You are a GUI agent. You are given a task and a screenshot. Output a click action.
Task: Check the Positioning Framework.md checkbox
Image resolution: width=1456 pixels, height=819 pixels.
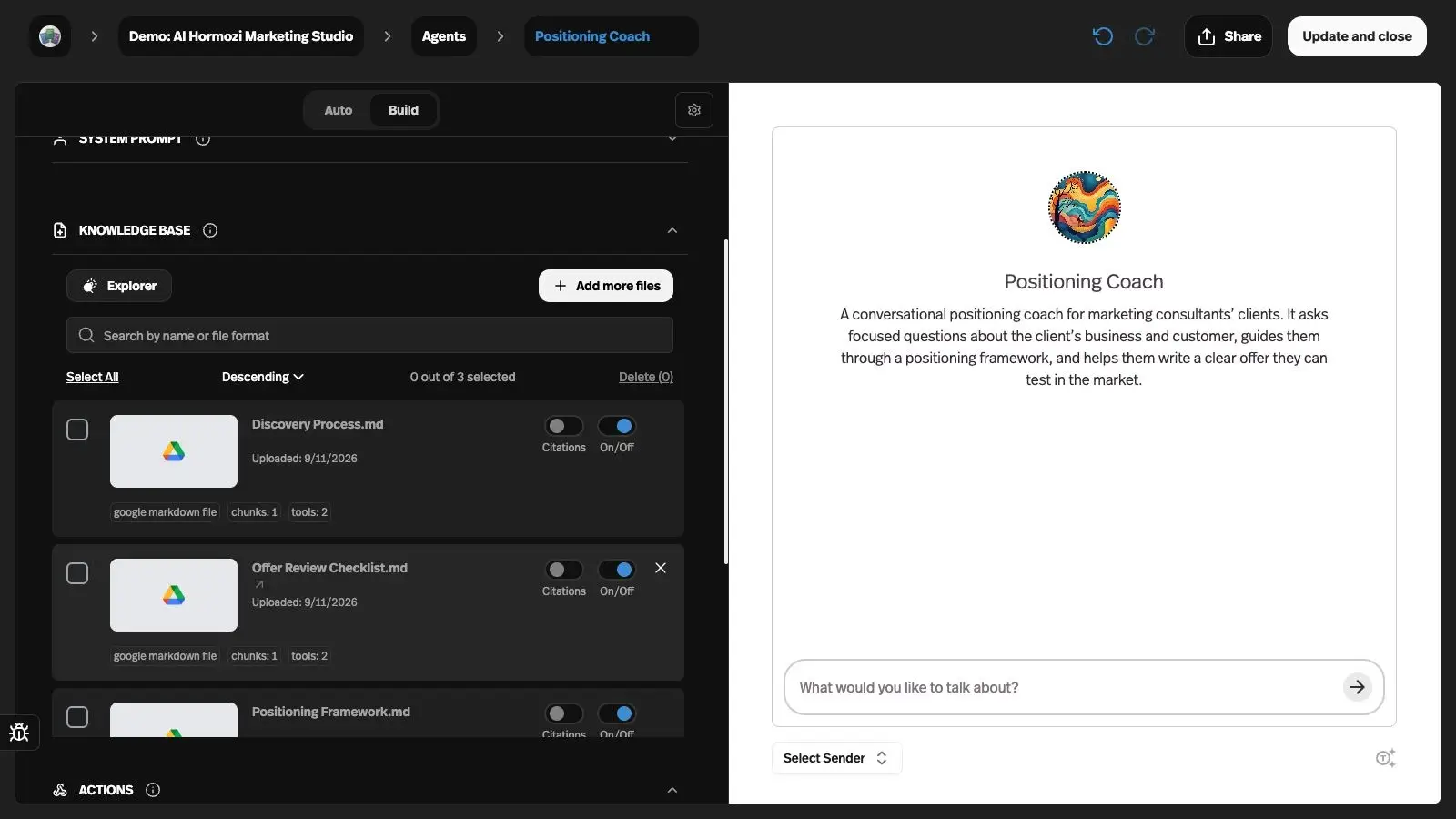point(77,717)
